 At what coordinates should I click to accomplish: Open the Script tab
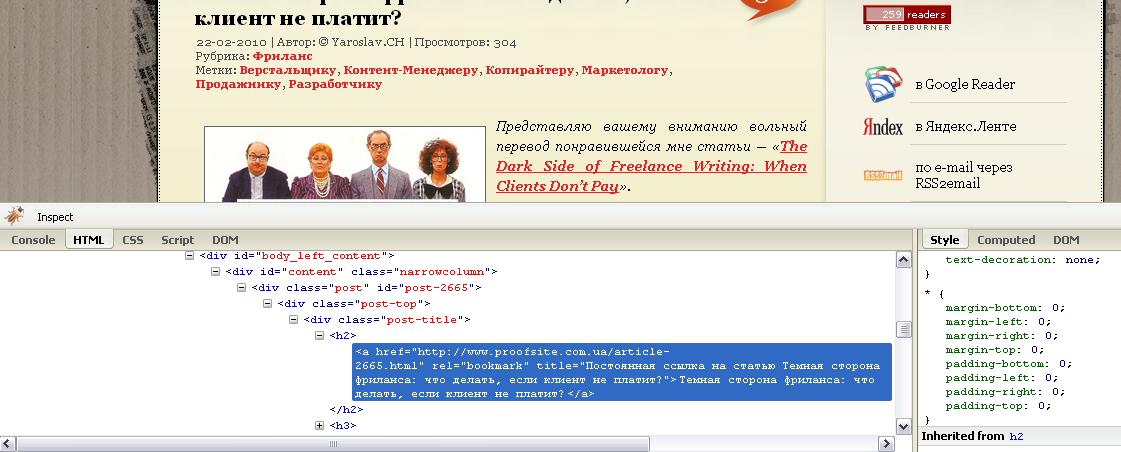pos(178,240)
